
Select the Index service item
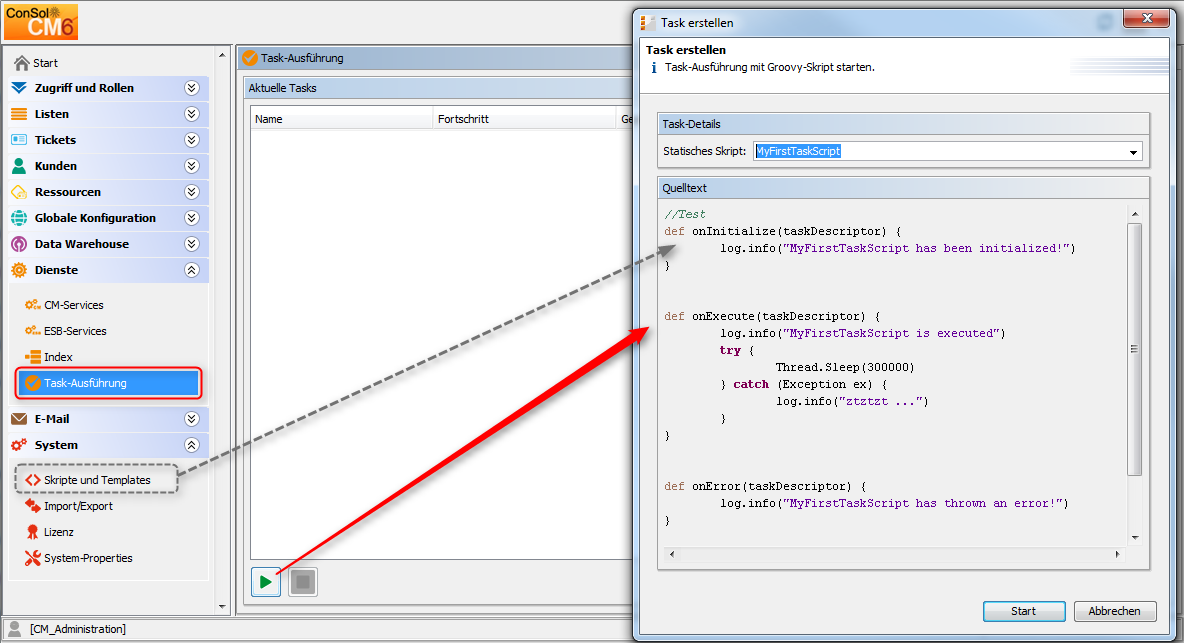point(58,357)
